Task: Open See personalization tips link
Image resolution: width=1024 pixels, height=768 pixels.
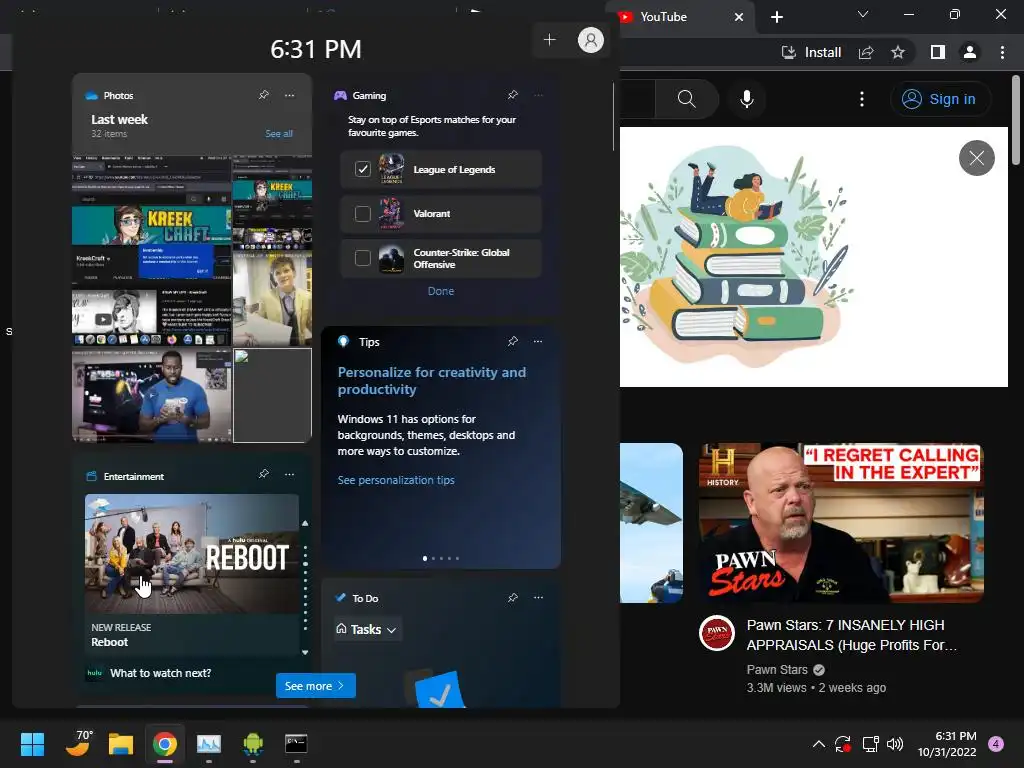Action: pos(396,480)
